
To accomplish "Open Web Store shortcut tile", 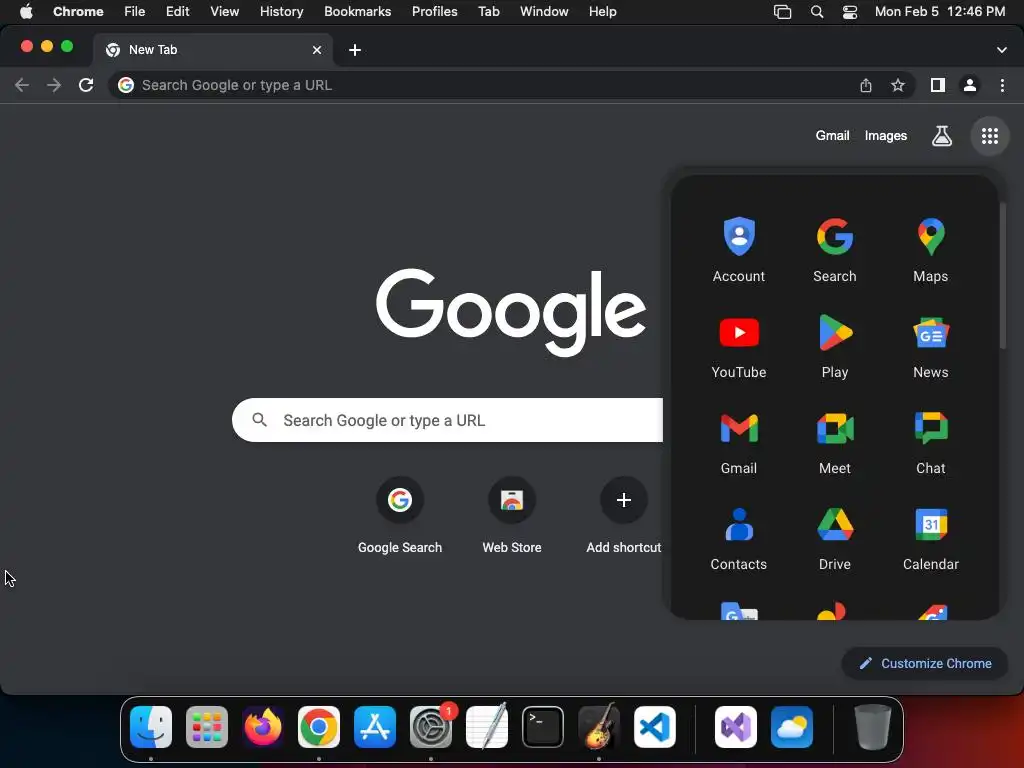I will pos(512,516).
